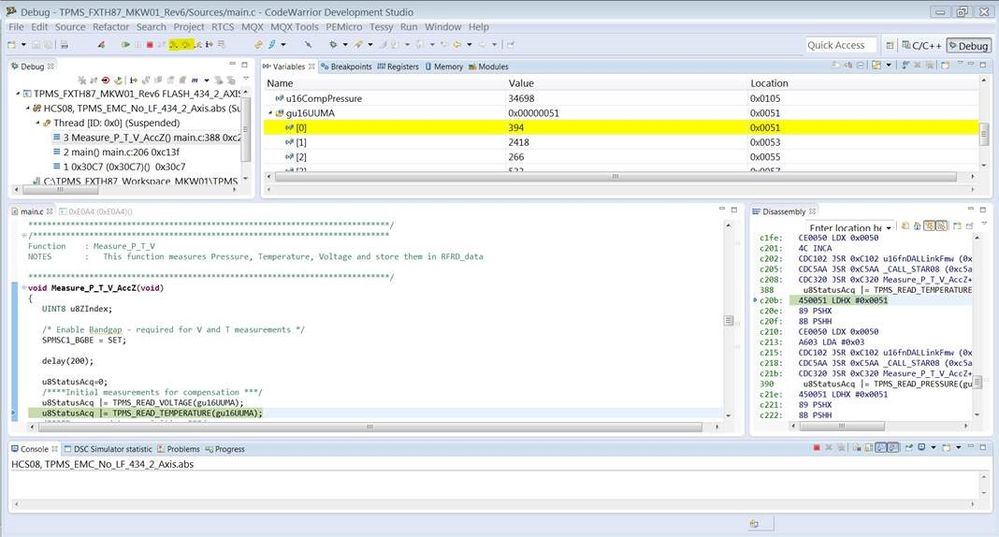Image resolution: width=999 pixels, height=537 pixels.
Task: Click the Location column header
Action: pos(769,83)
